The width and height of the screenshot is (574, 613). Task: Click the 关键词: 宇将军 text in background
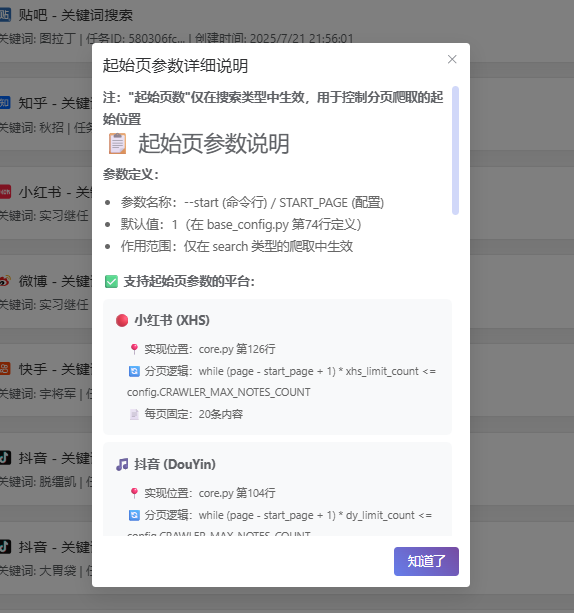[x=38, y=394]
